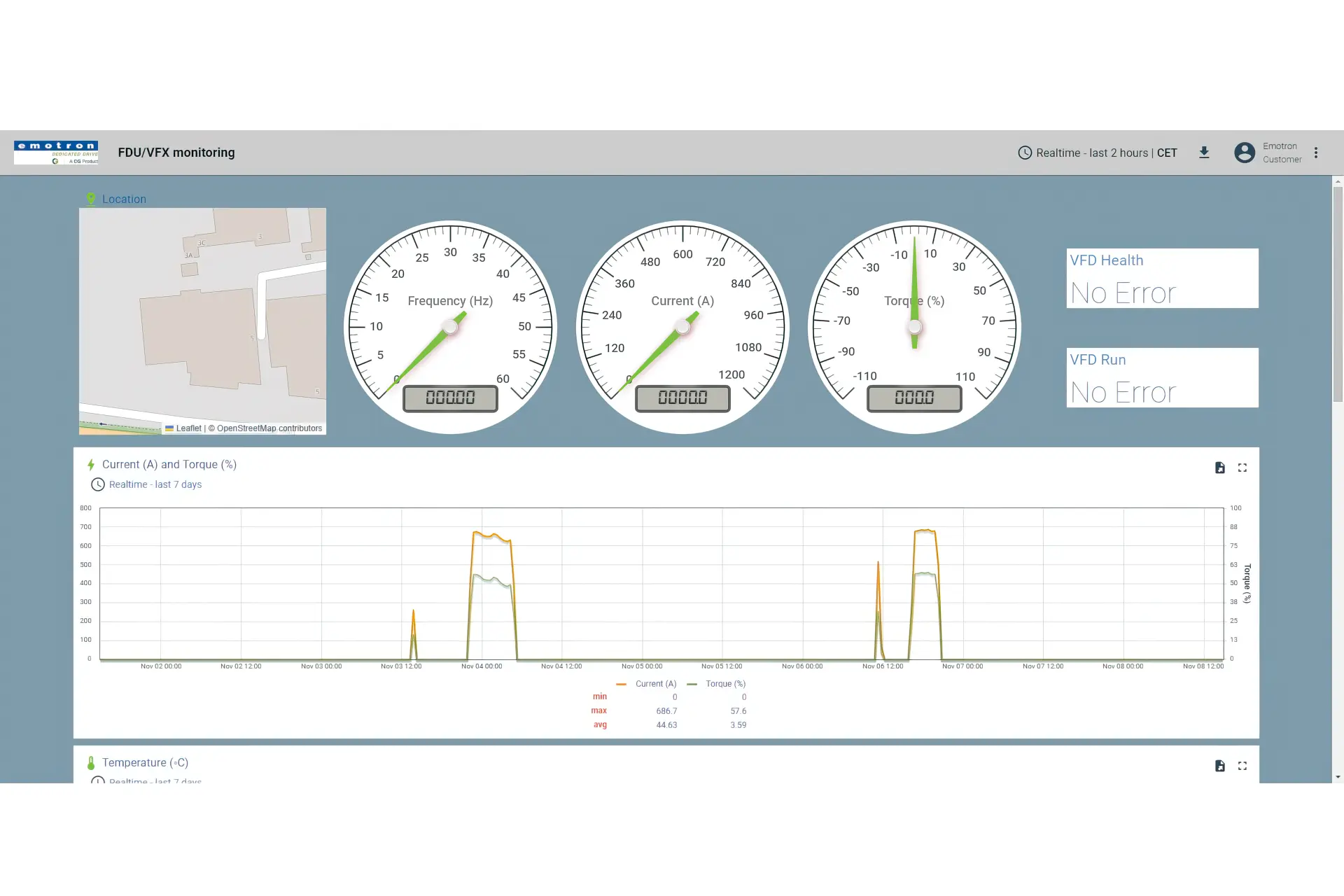Click the Emotron logo

pos(56,153)
